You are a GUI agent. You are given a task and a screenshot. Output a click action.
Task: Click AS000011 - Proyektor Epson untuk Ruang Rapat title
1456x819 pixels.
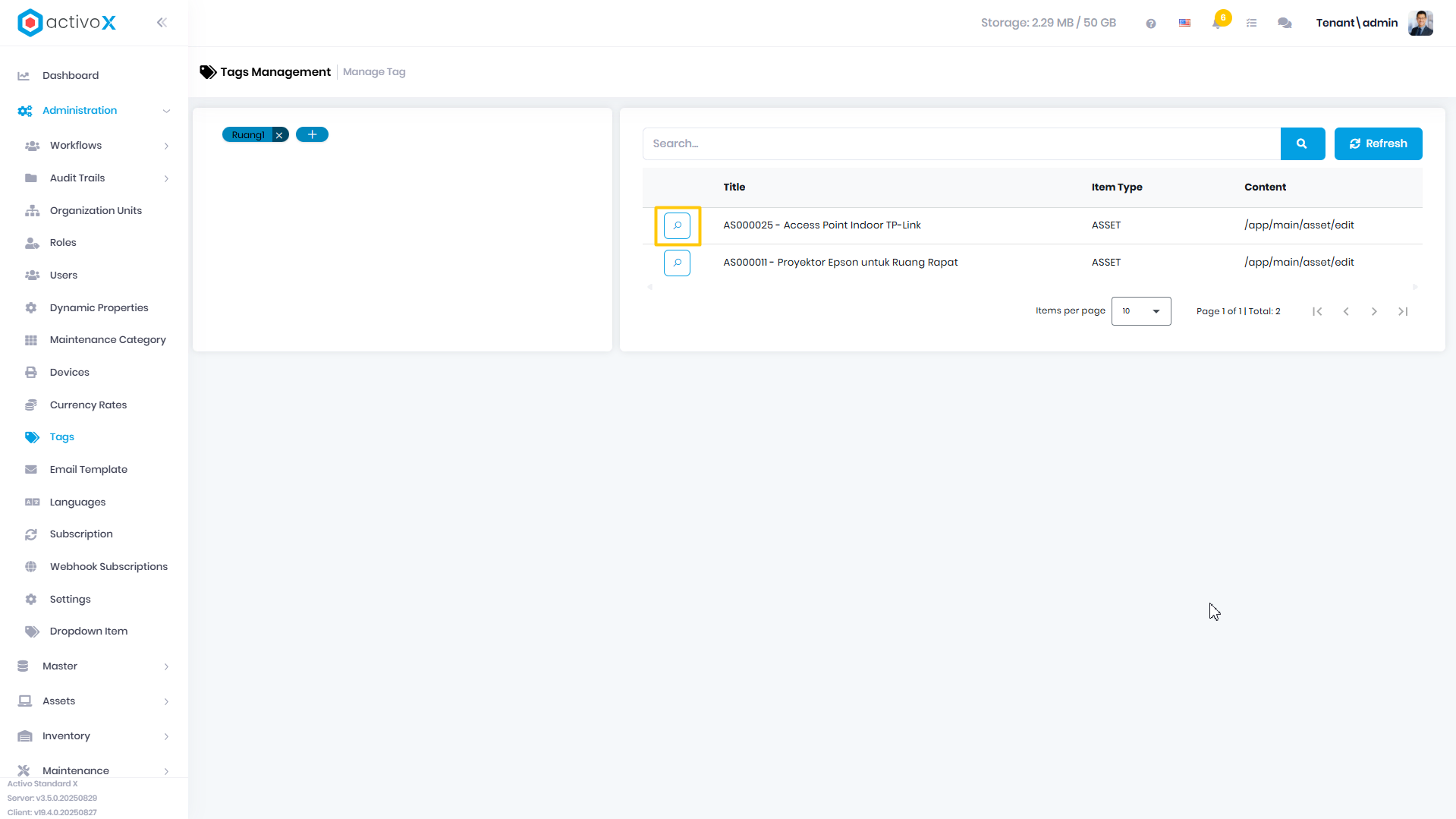click(x=840, y=263)
